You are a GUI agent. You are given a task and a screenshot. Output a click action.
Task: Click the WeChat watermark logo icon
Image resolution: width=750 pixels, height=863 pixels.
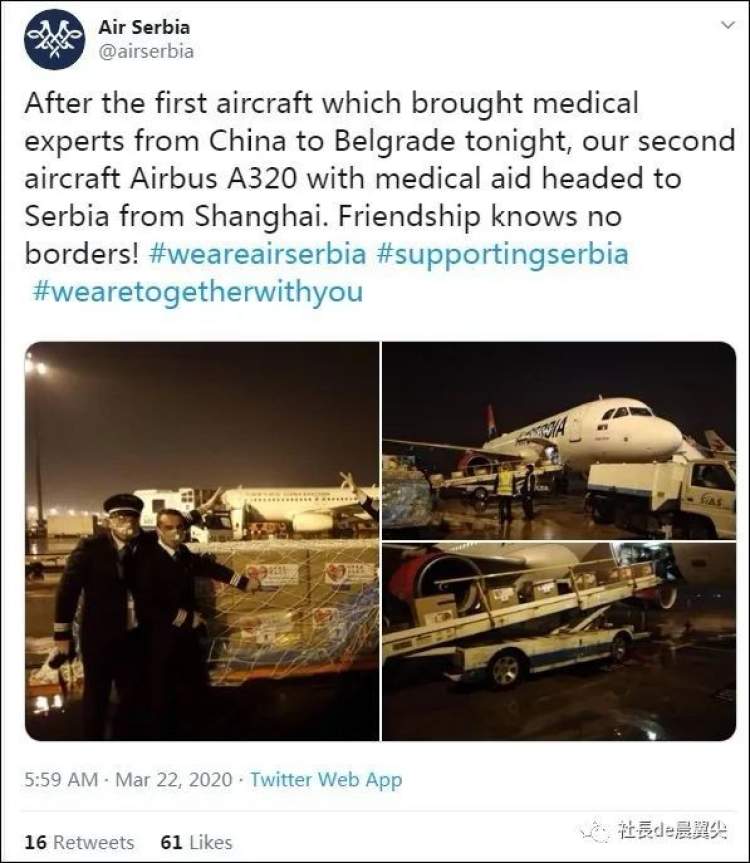(x=598, y=832)
